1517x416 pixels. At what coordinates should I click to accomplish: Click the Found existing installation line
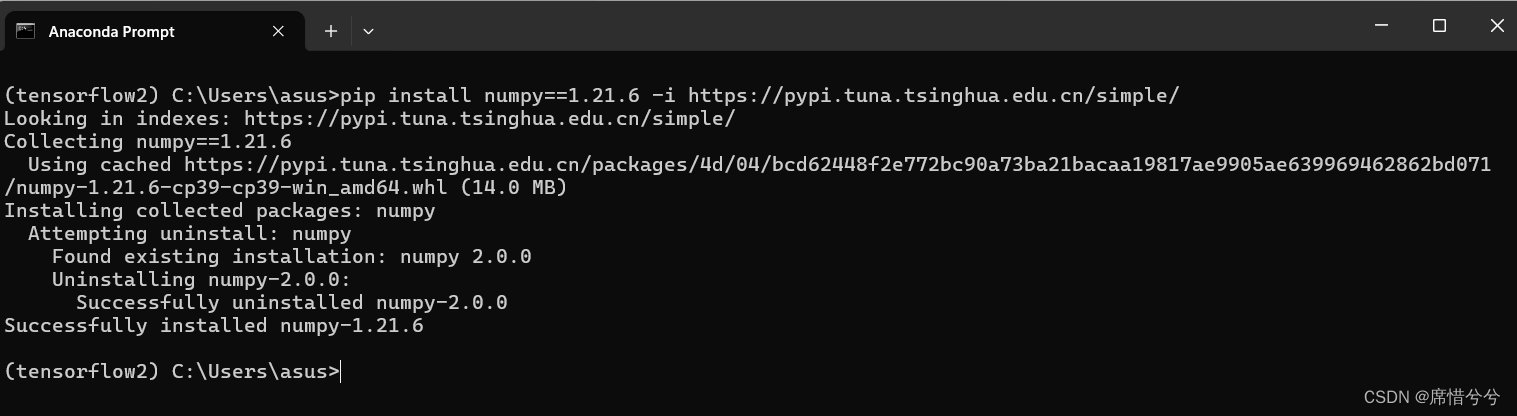tap(292, 257)
